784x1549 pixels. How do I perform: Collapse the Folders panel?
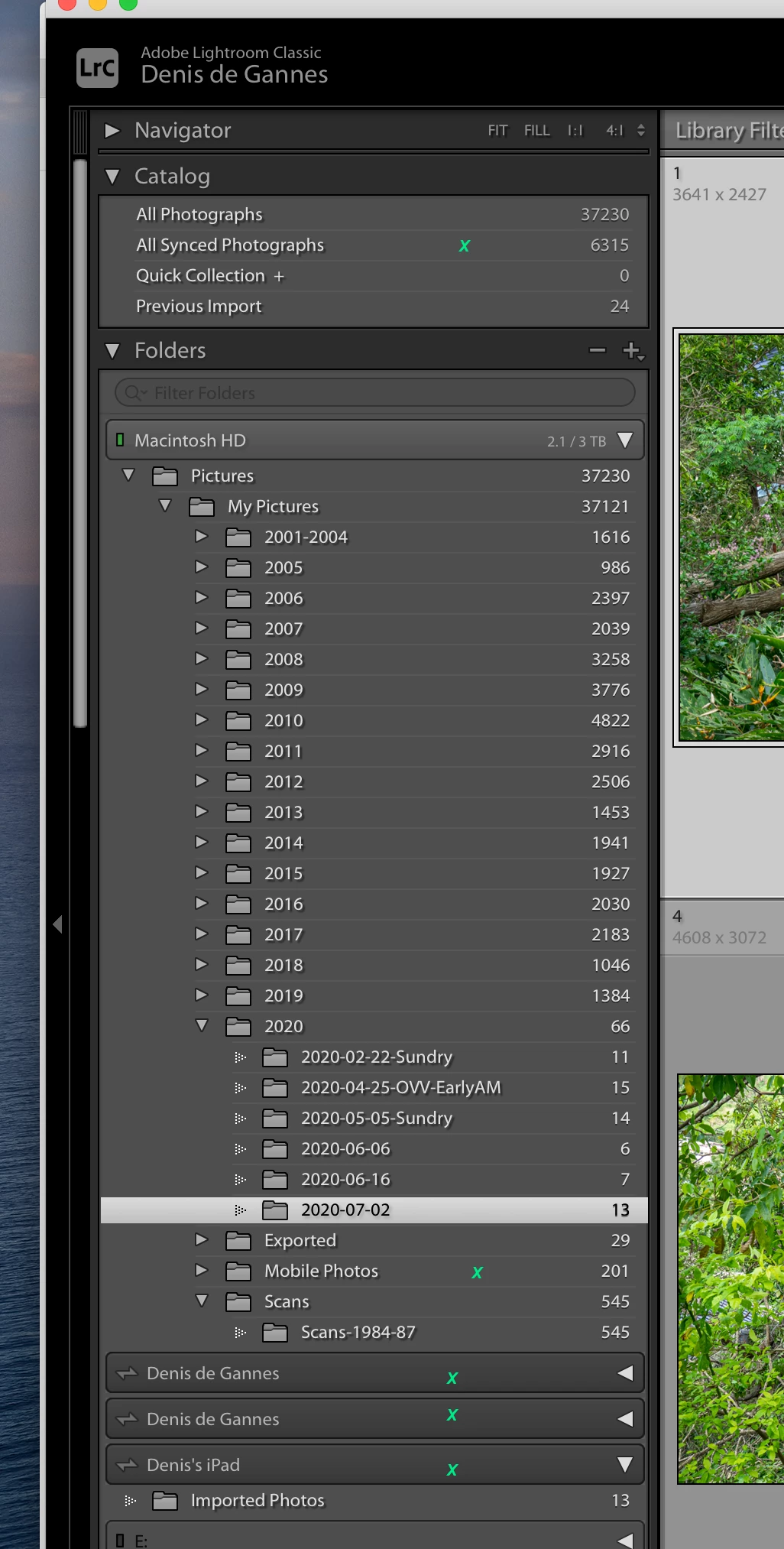click(112, 351)
